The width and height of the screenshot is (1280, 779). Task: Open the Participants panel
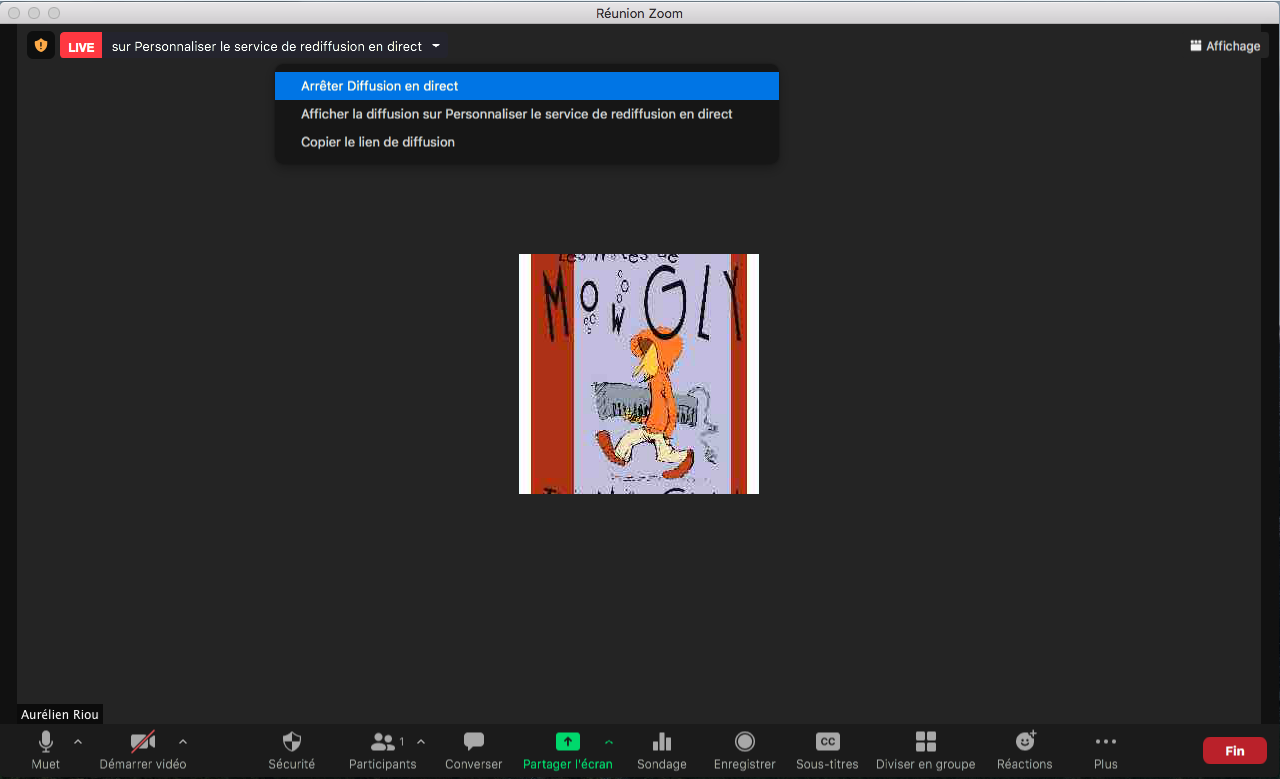383,742
